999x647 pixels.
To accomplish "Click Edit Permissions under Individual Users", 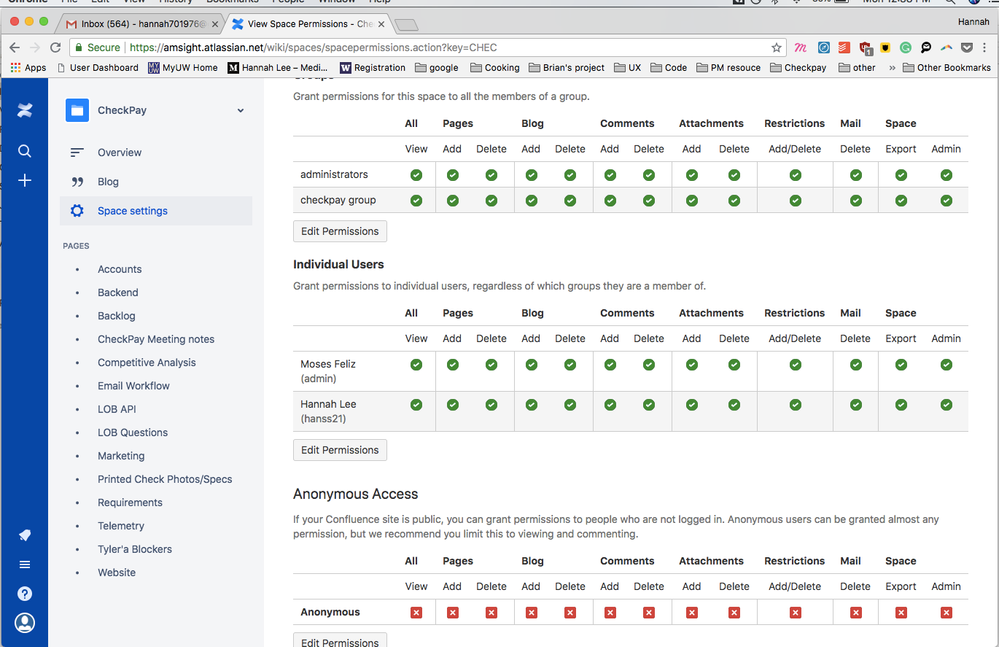I will (340, 450).
